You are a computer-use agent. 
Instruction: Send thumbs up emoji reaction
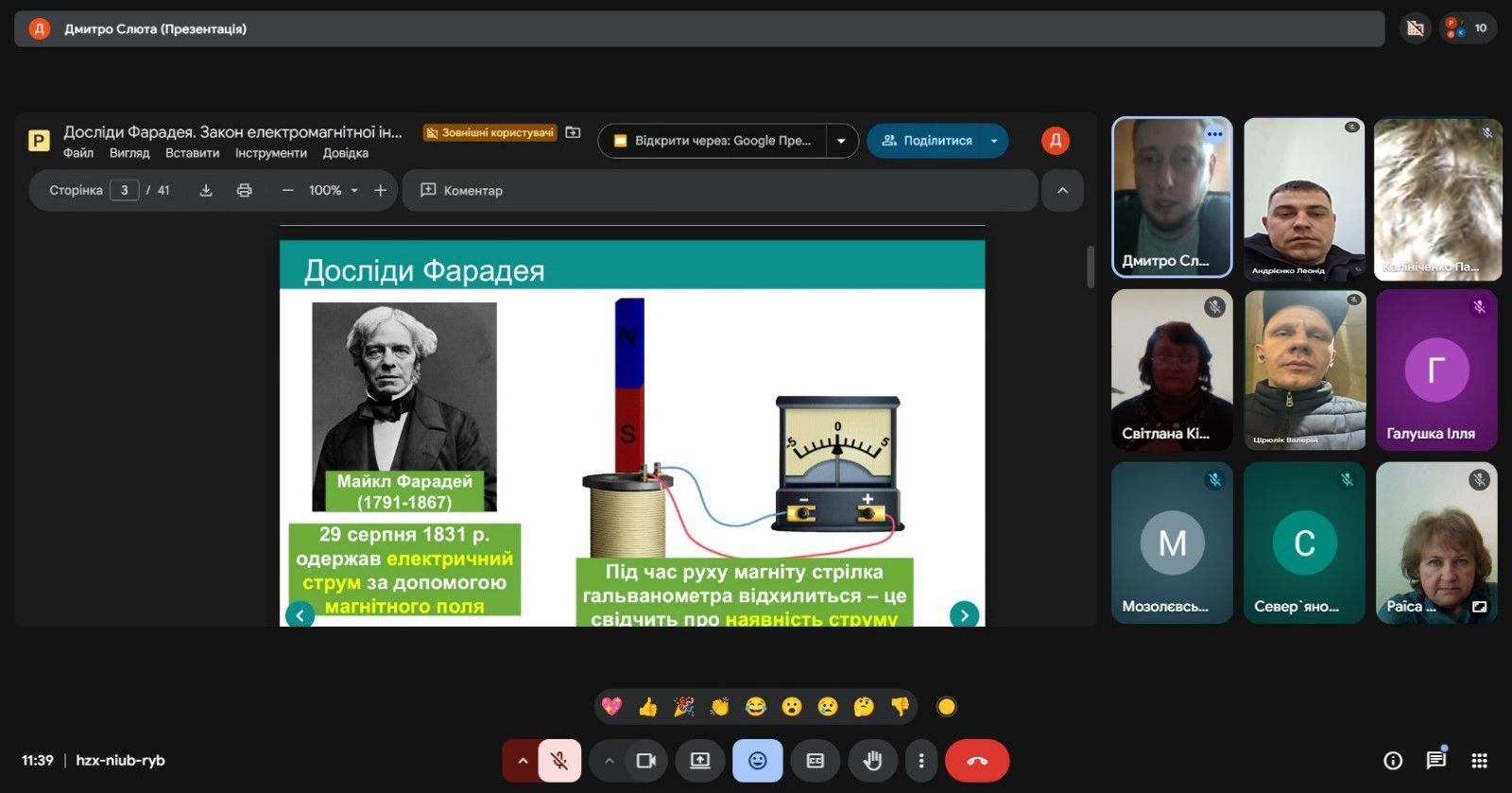click(x=647, y=707)
